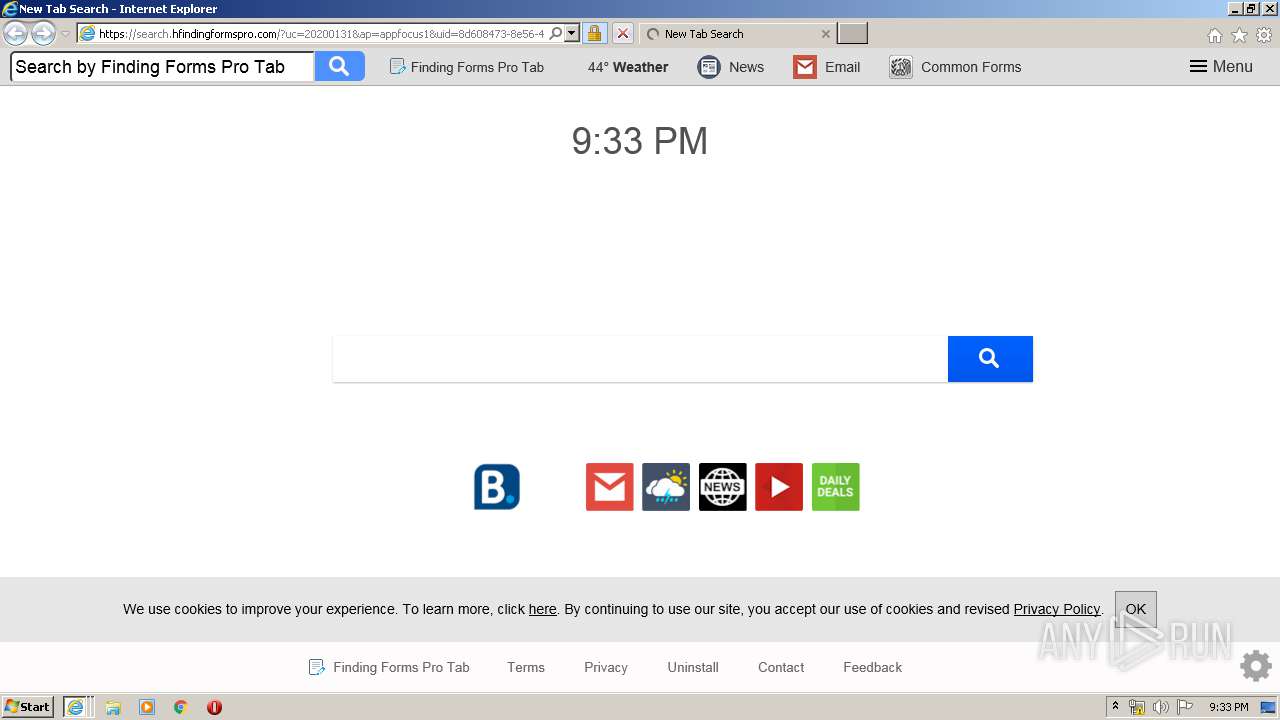Click the Action Center flag tray icon
This screenshot has width=1280, height=720.
[1185, 707]
